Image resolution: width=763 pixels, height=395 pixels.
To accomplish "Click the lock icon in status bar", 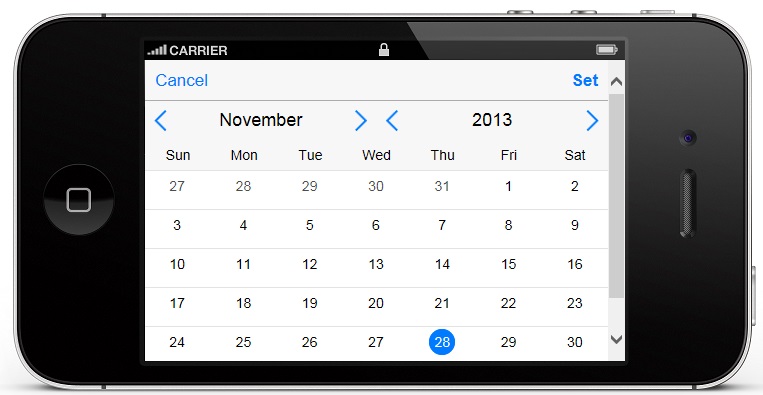I will click(x=384, y=50).
